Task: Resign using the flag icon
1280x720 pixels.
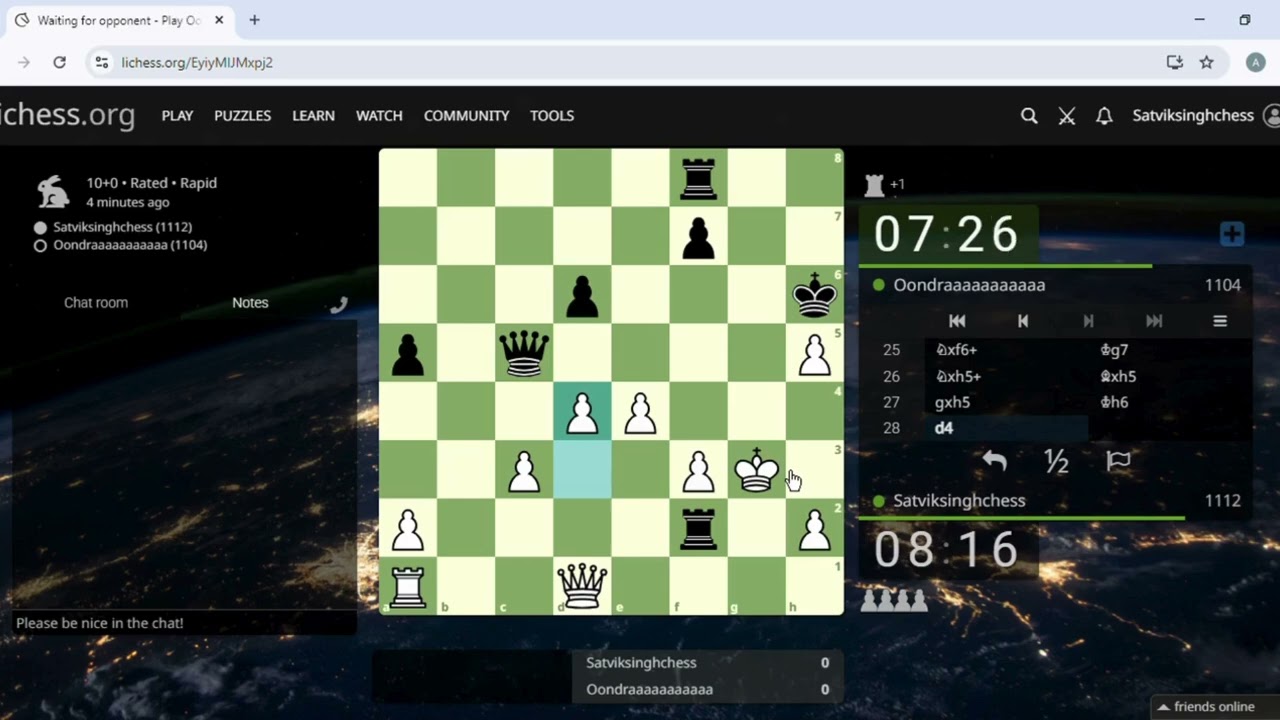Action: click(1118, 461)
